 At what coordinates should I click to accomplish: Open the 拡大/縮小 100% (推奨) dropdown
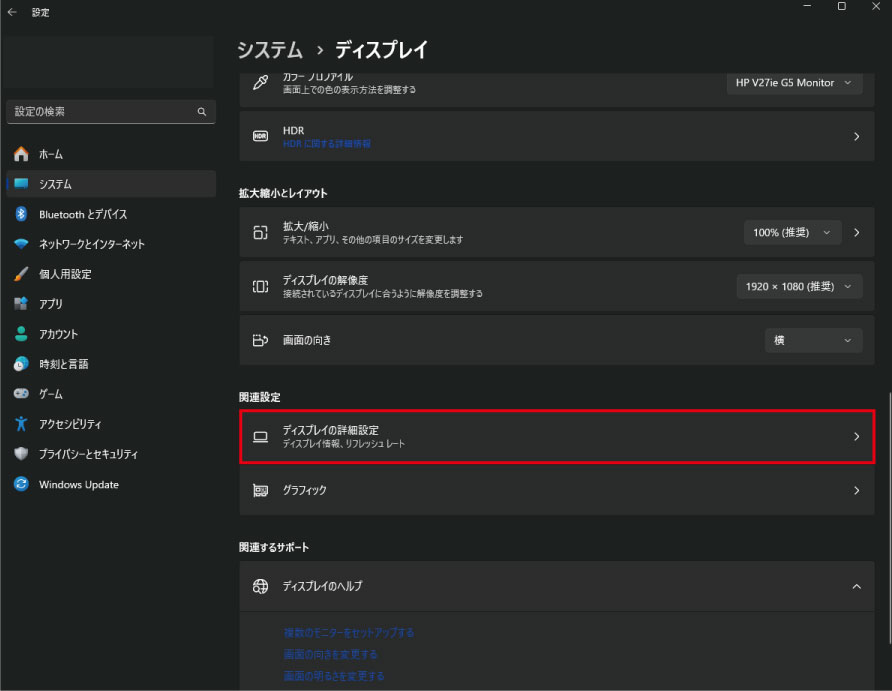[792, 232]
